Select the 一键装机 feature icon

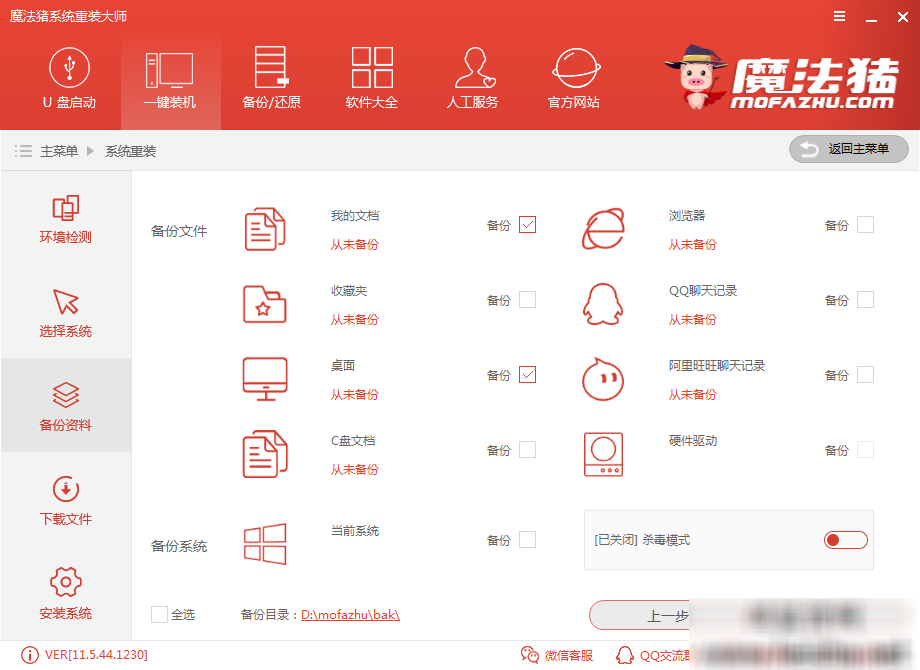click(170, 80)
